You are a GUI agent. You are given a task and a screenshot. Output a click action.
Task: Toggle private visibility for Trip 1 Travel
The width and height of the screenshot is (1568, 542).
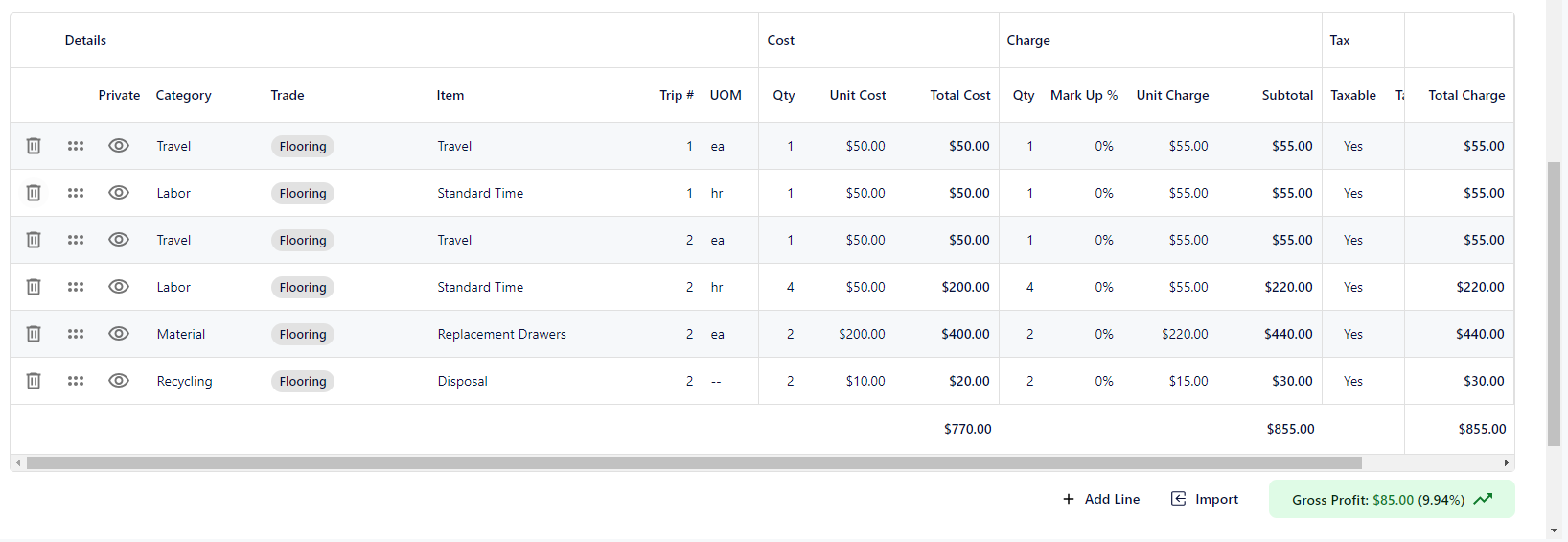[119, 146]
